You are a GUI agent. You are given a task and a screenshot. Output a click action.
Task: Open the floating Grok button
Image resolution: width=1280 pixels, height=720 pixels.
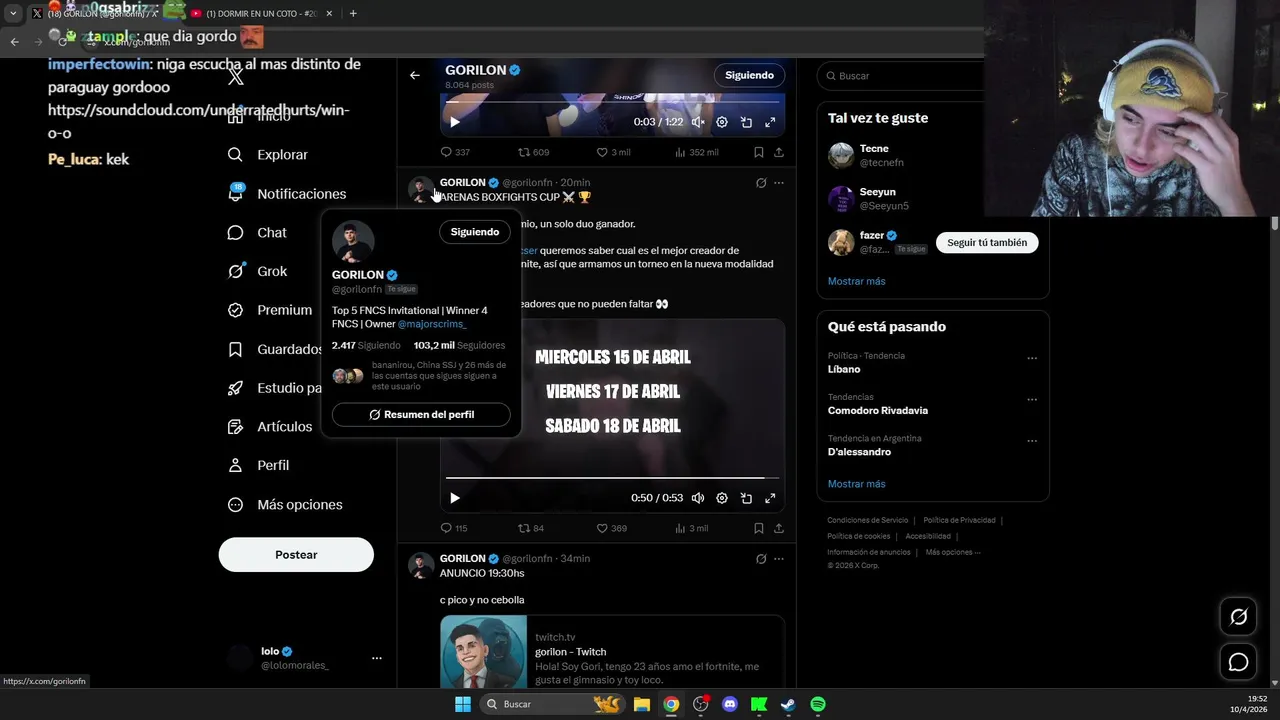click(1238, 617)
